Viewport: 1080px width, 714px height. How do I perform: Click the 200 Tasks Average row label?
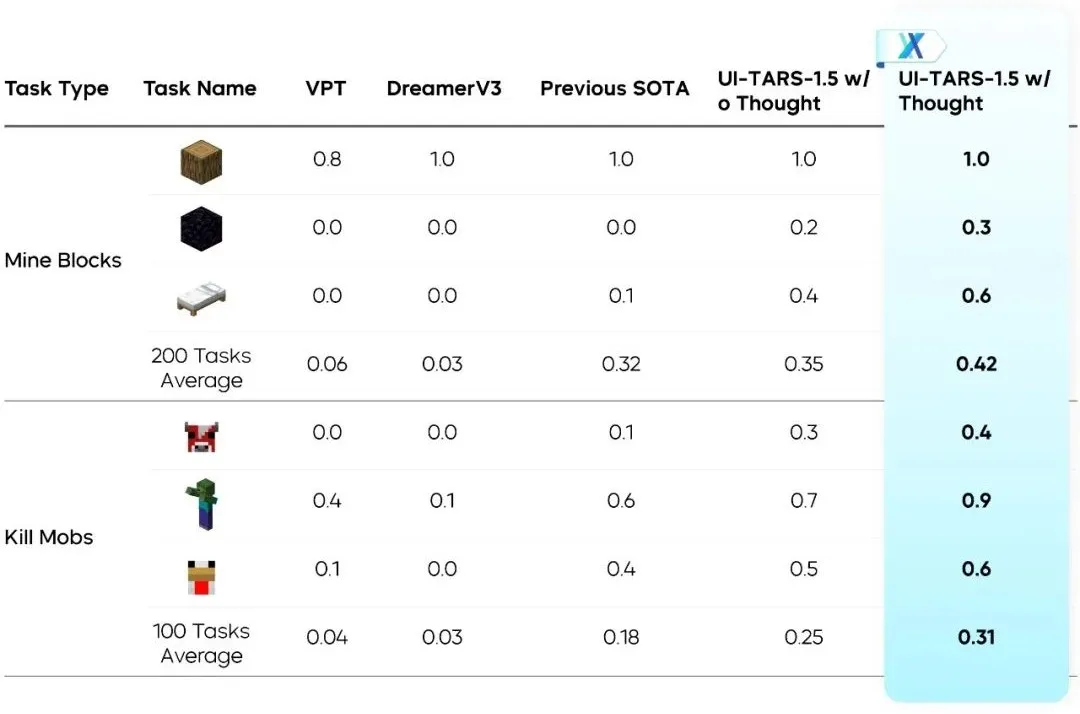pos(201,368)
